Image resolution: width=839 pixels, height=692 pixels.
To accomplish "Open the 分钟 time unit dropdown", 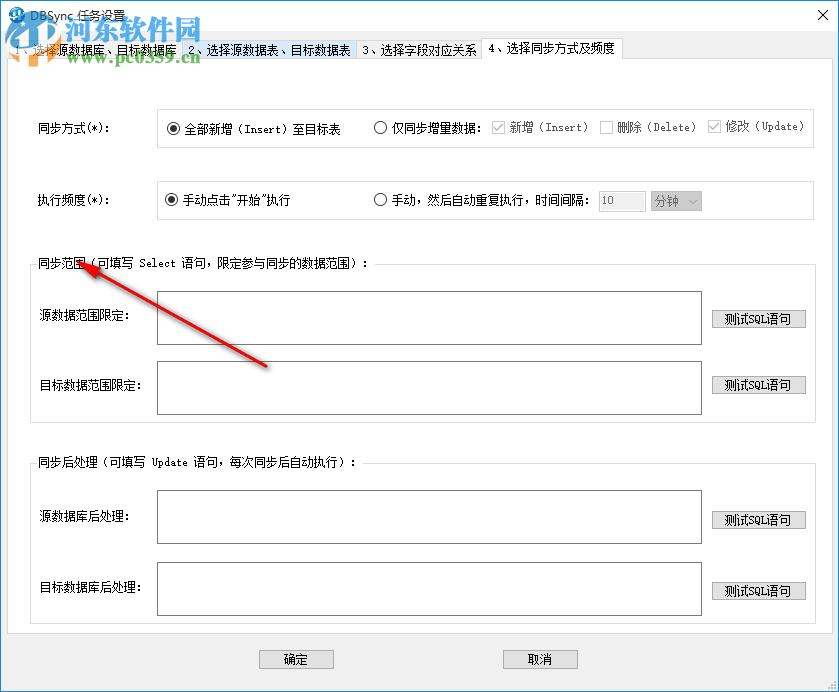I will pos(676,200).
